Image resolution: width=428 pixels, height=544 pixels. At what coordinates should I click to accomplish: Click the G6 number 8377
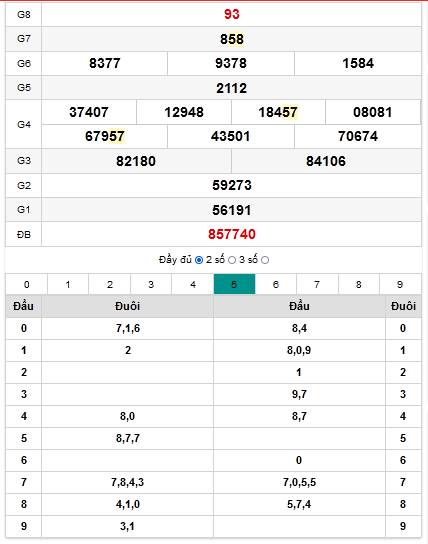click(x=104, y=63)
